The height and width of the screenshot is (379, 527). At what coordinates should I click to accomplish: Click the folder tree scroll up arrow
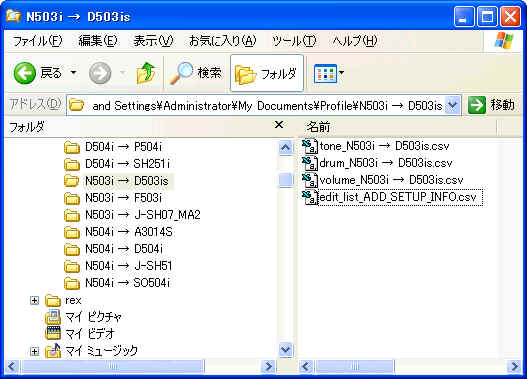[285, 148]
